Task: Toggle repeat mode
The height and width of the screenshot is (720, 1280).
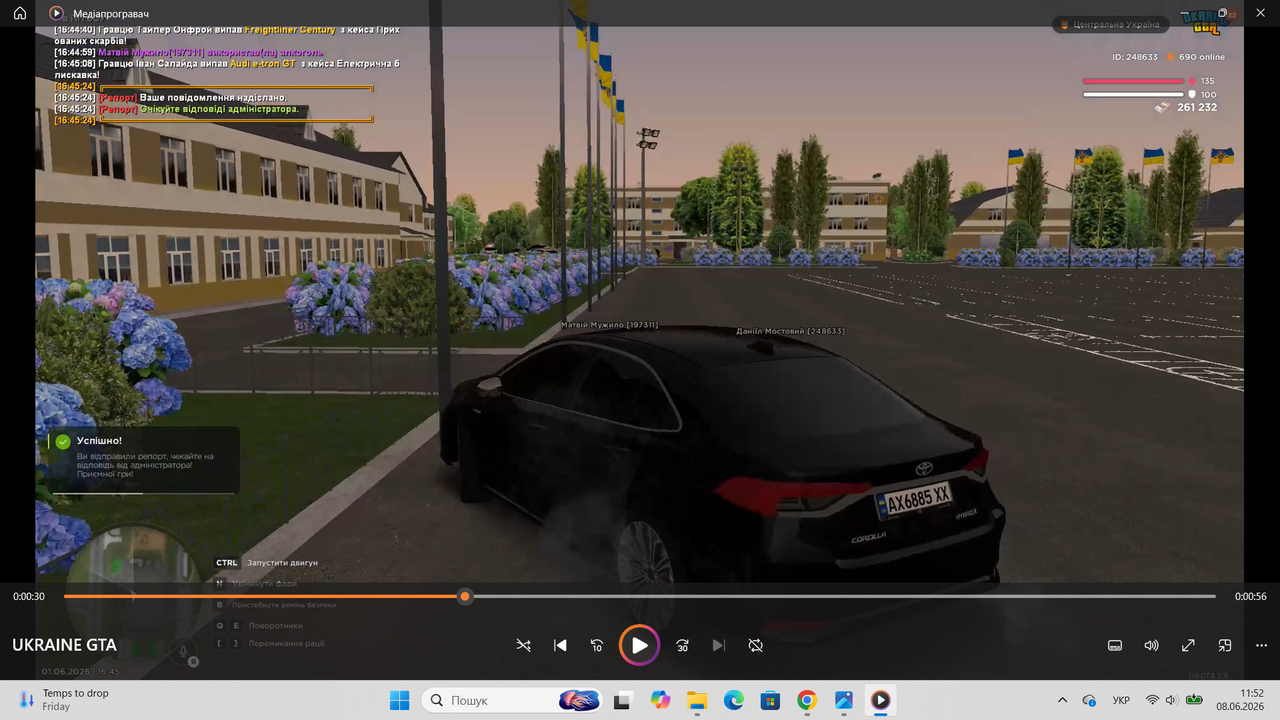Action: click(756, 645)
